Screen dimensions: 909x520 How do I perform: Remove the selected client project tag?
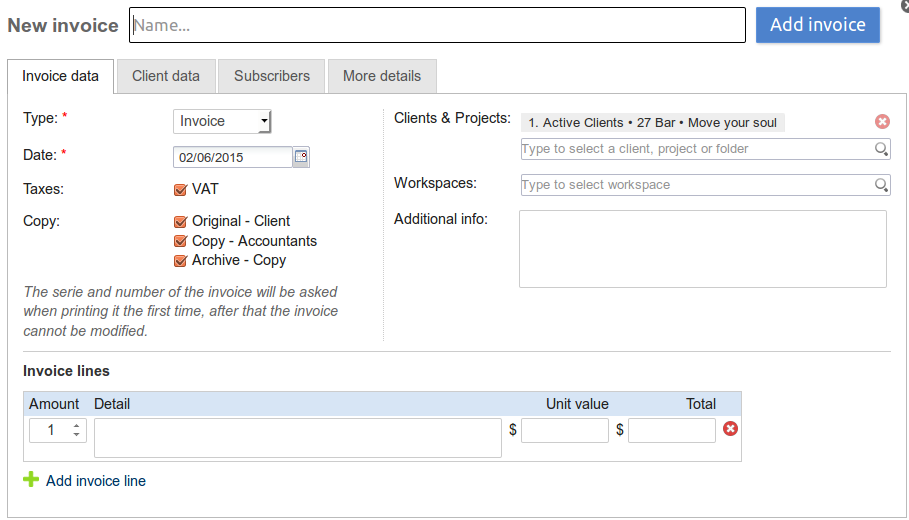click(882, 122)
